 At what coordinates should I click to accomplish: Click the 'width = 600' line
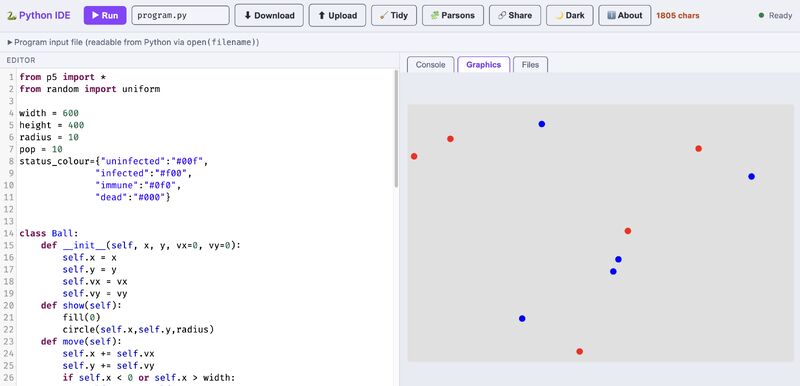point(49,113)
